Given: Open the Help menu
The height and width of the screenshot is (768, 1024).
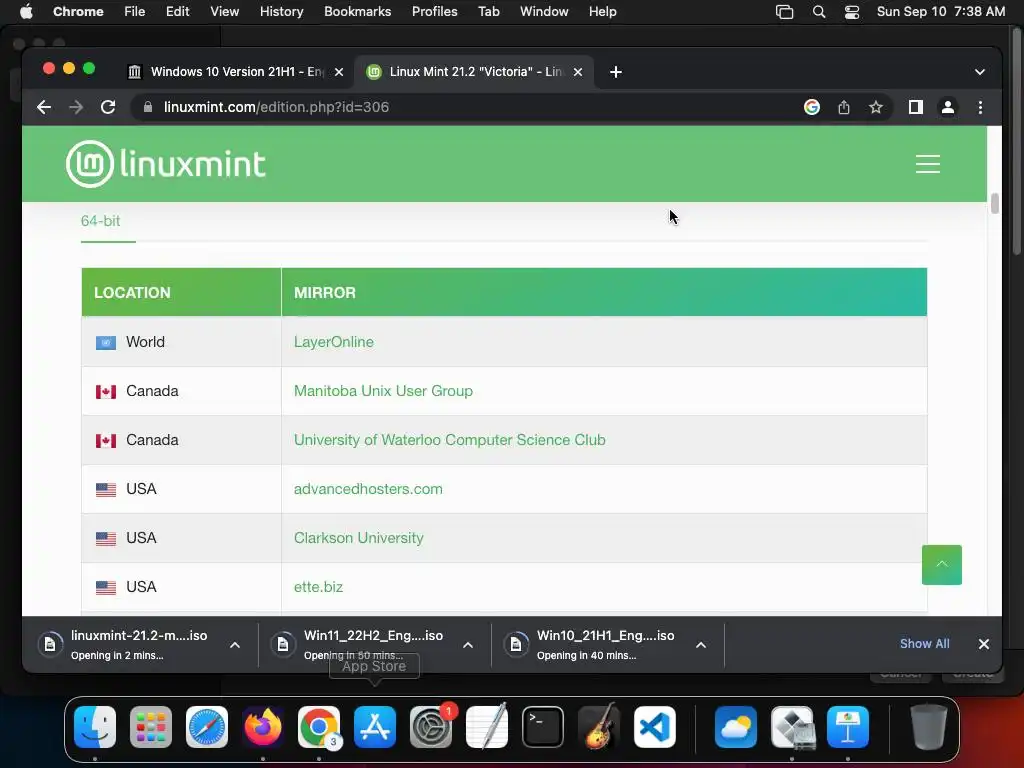Looking at the screenshot, I should point(602,12).
